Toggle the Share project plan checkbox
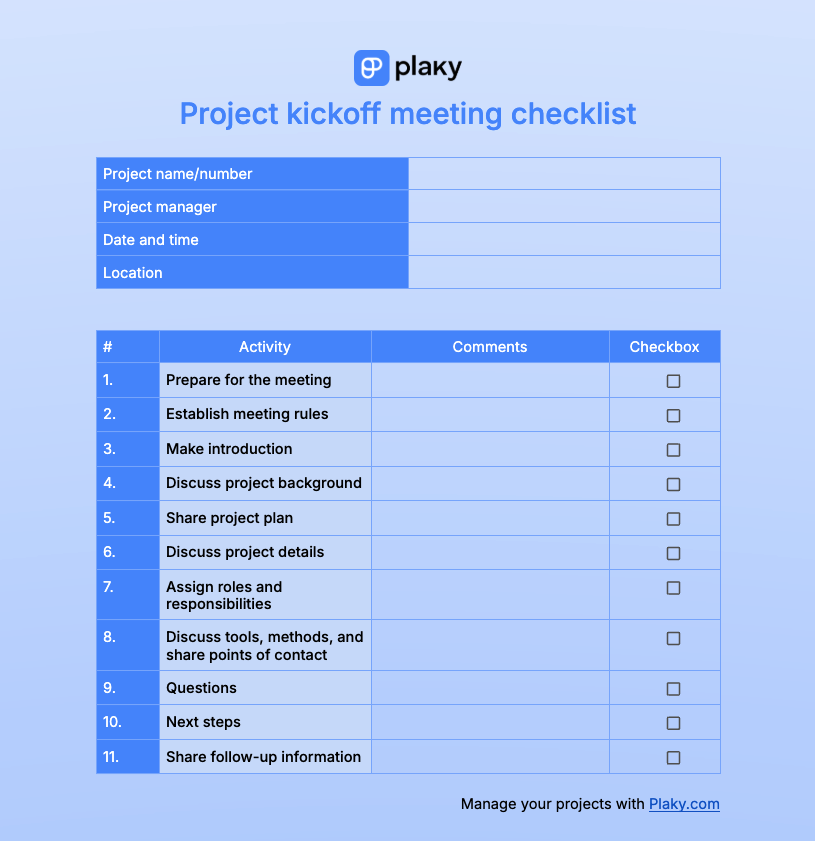The image size is (815, 841). (673, 519)
